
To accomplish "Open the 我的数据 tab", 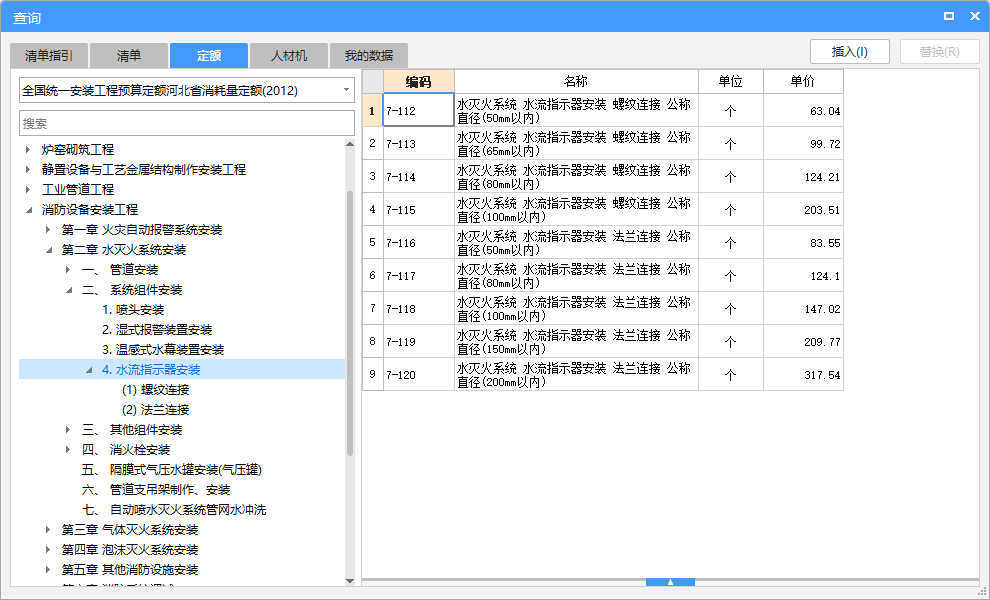I will tap(369, 56).
